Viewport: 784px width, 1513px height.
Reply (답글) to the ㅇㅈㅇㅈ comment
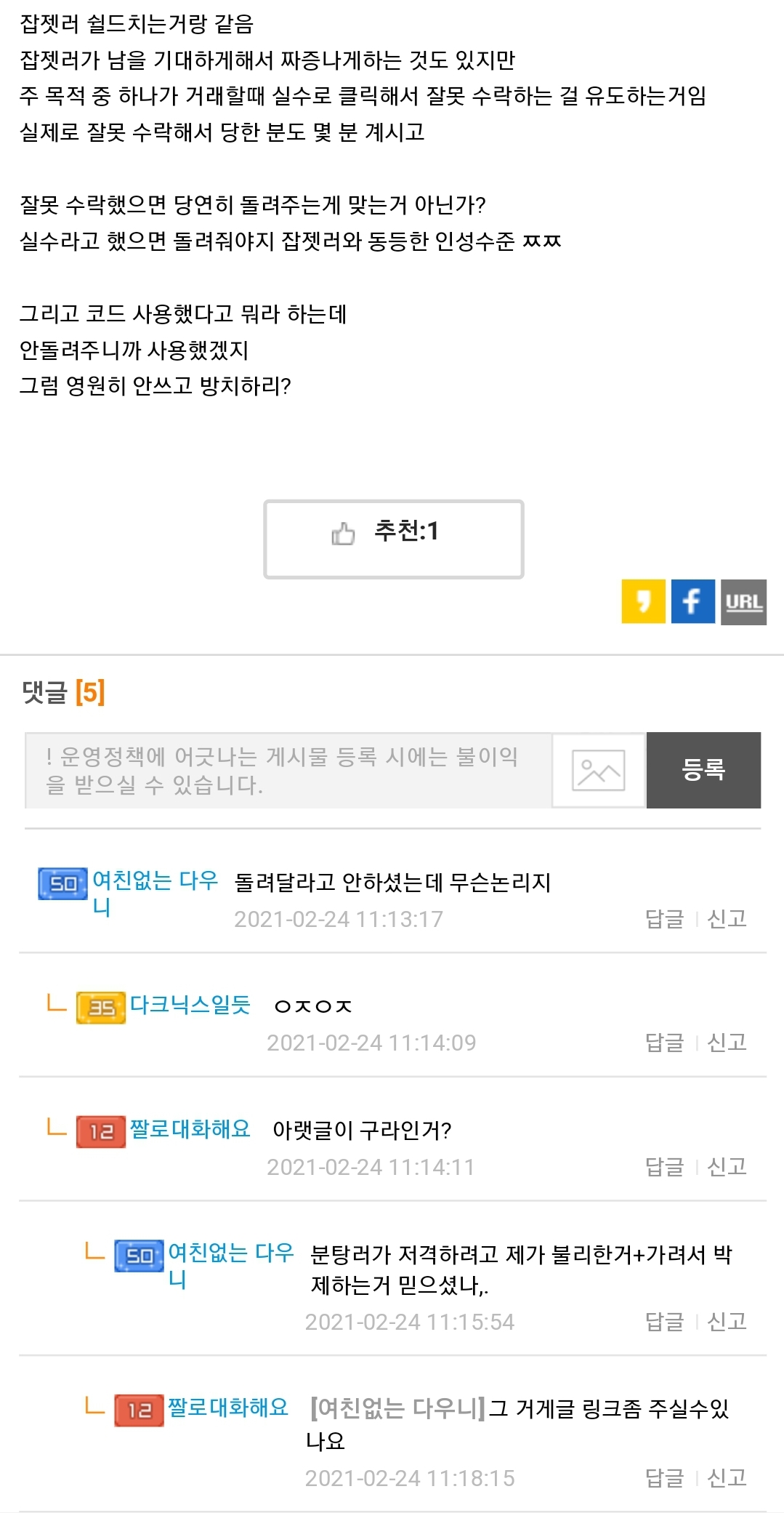(x=664, y=1043)
